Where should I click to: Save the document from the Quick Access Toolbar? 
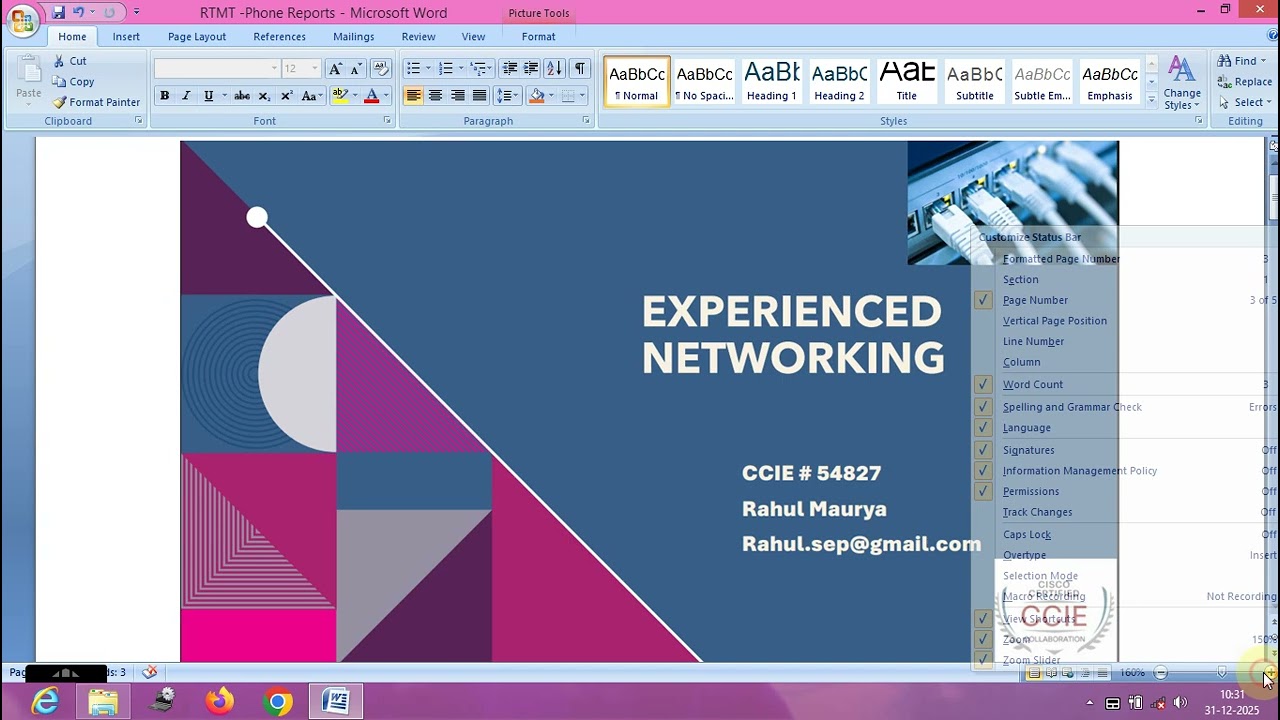pos(58,13)
